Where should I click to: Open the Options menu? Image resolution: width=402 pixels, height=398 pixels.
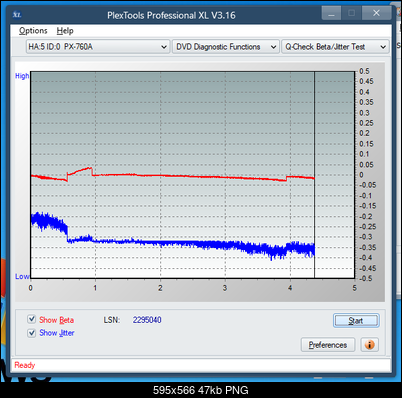point(33,31)
